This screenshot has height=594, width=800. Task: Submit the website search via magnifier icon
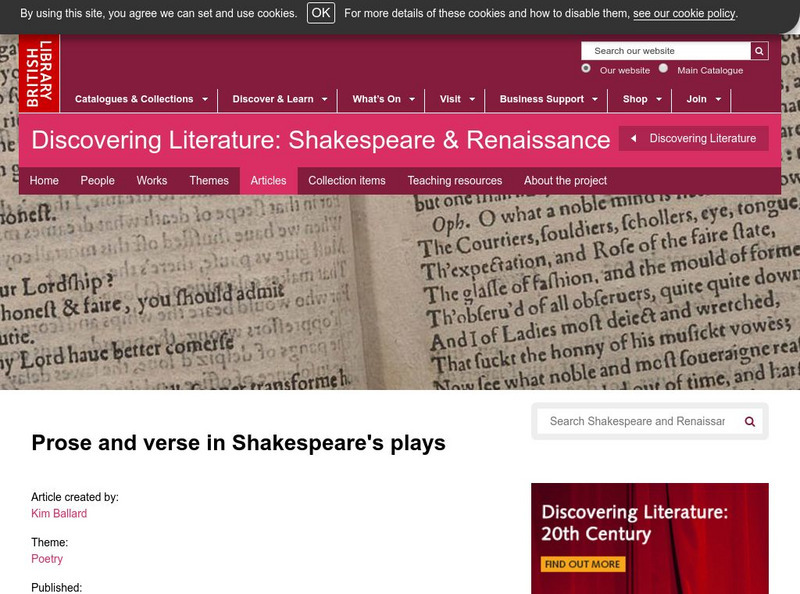coord(759,50)
